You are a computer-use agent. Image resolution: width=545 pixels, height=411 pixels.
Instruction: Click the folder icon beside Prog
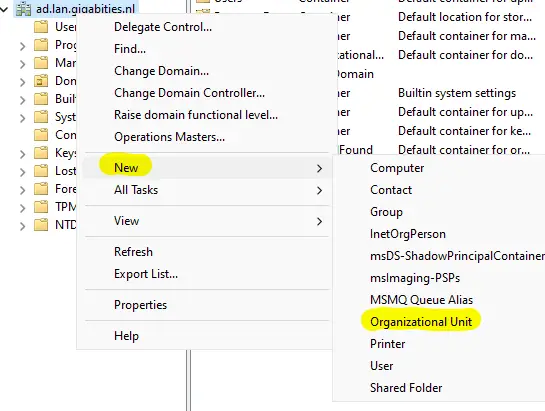[x=41, y=45]
